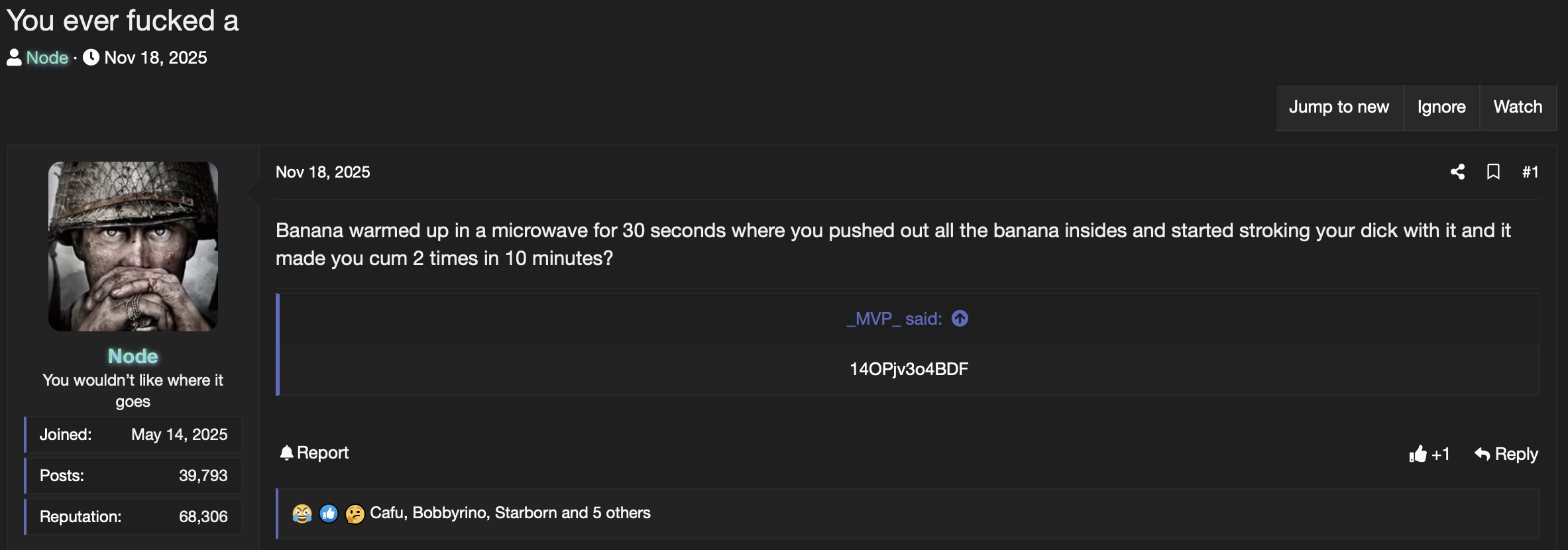
Task: Open Node's profile under the thread title
Action: coord(46,58)
